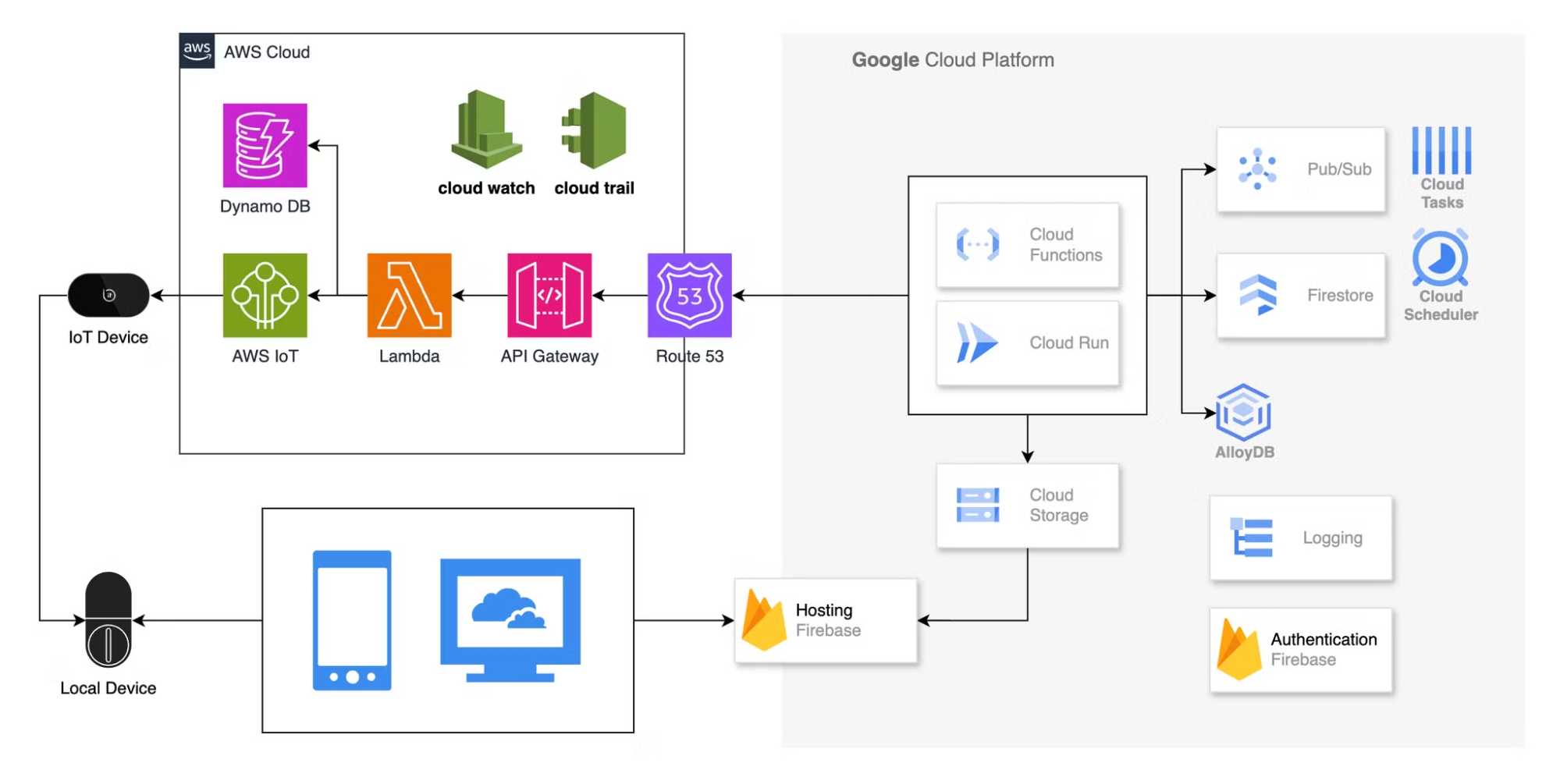Click the Cloud Run icon
Viewport: 1560px width, 784px height.
click(977, 342)
